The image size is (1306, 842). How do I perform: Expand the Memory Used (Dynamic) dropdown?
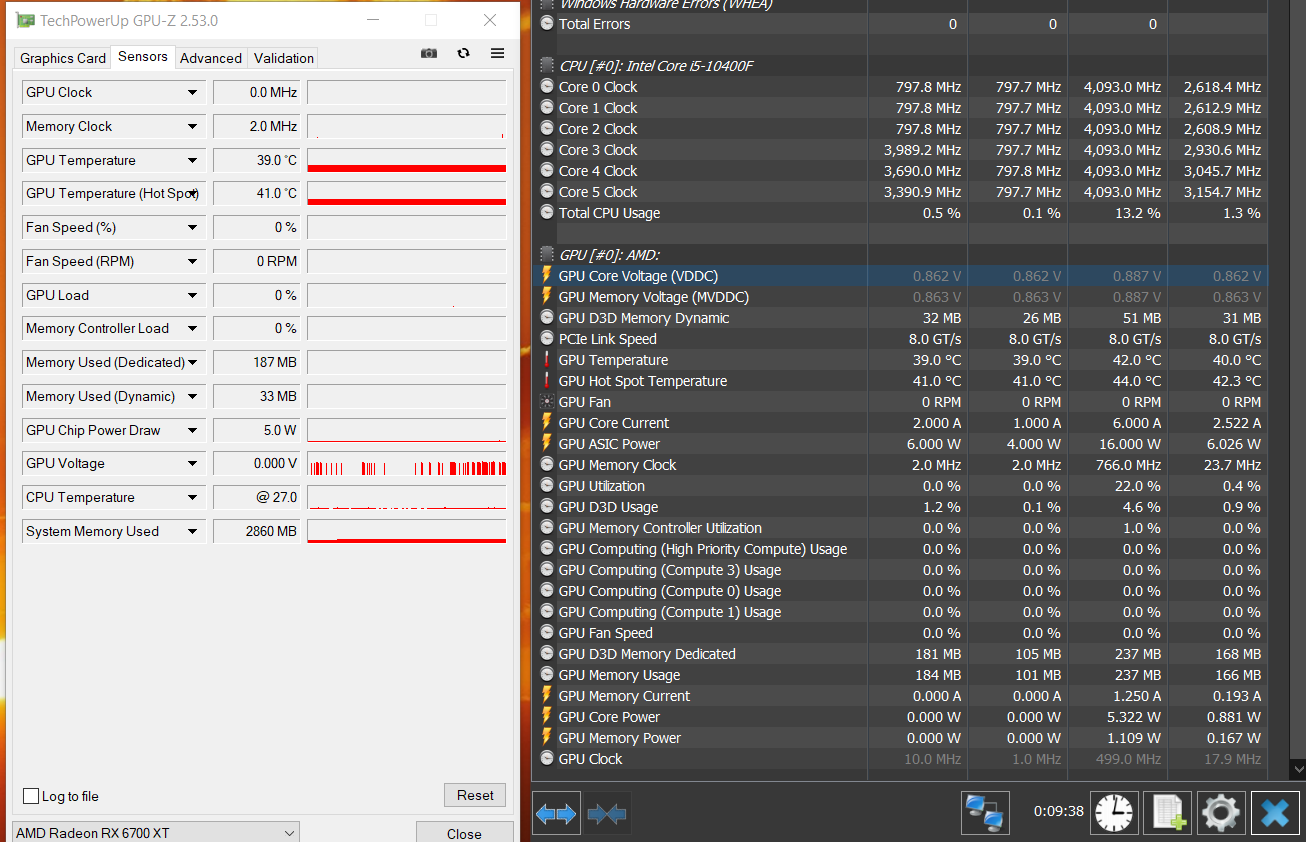pyautogui.click(x=192, y=396)
